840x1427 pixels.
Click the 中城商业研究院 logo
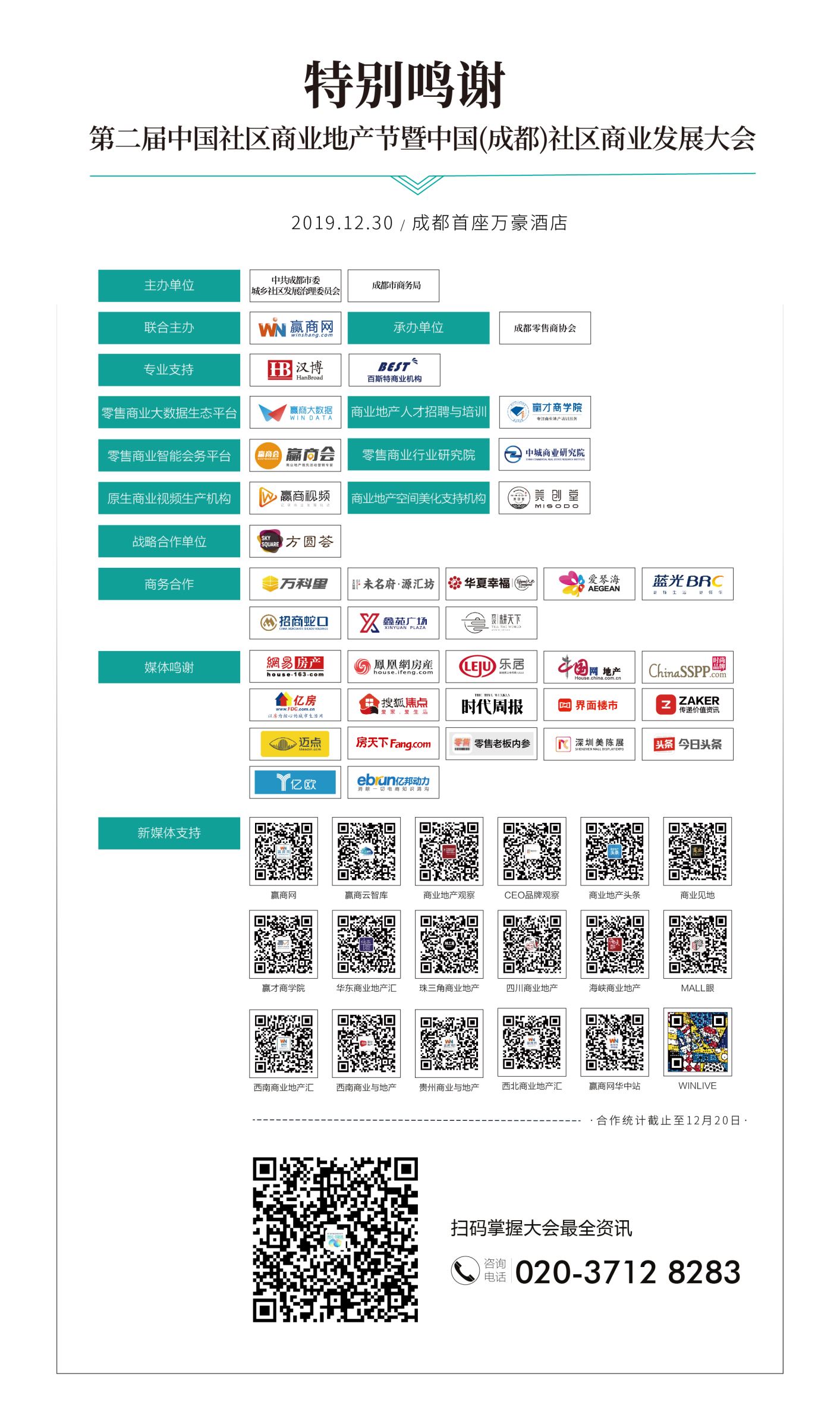point(545,455)
